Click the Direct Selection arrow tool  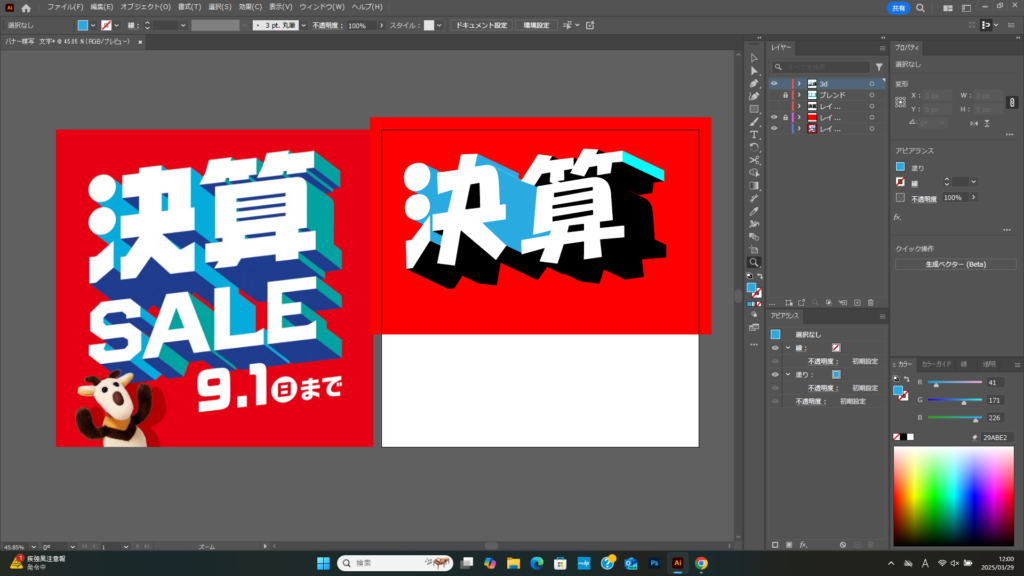755,71
